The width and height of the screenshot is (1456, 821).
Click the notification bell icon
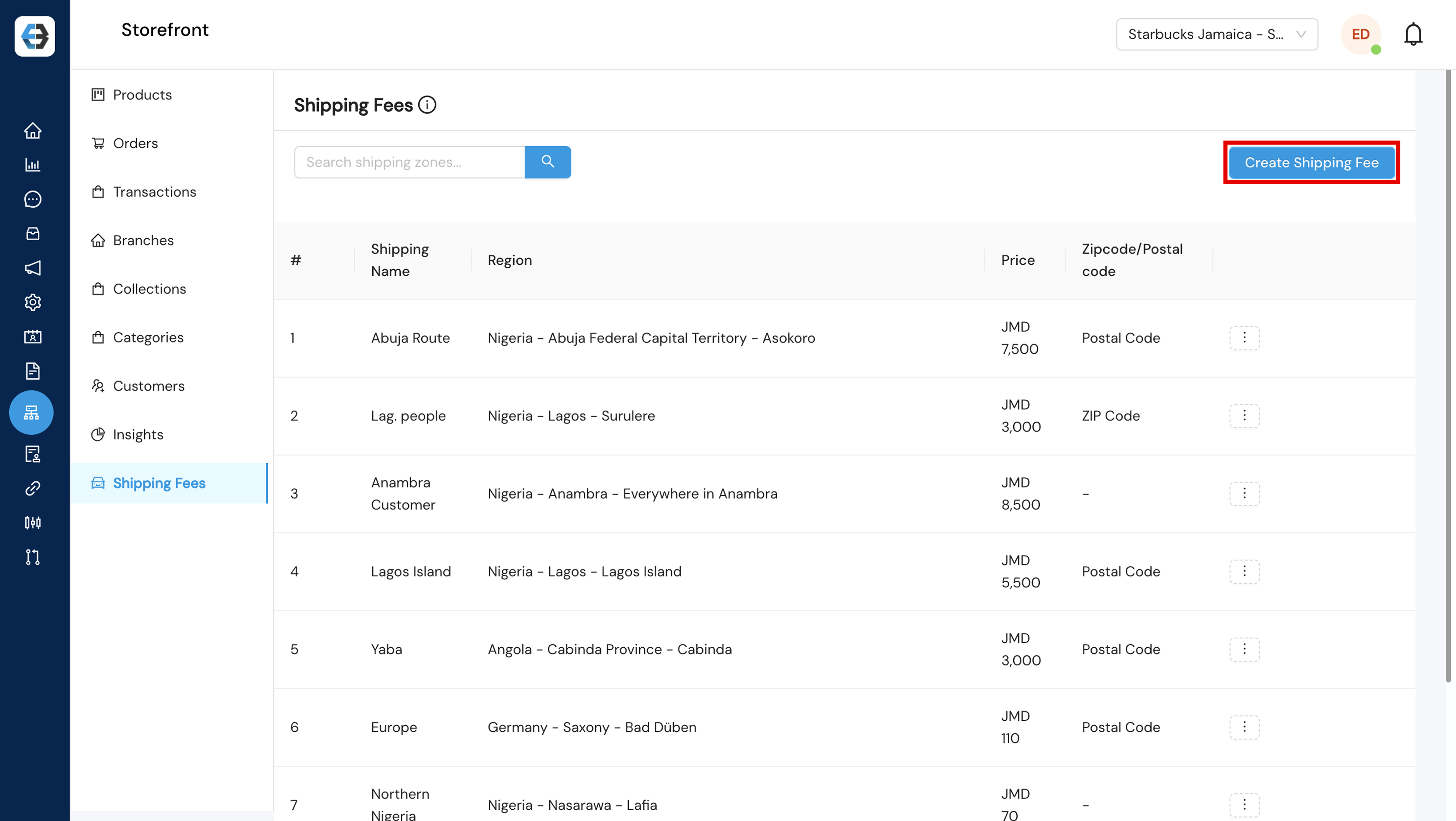click(1413, 34)
